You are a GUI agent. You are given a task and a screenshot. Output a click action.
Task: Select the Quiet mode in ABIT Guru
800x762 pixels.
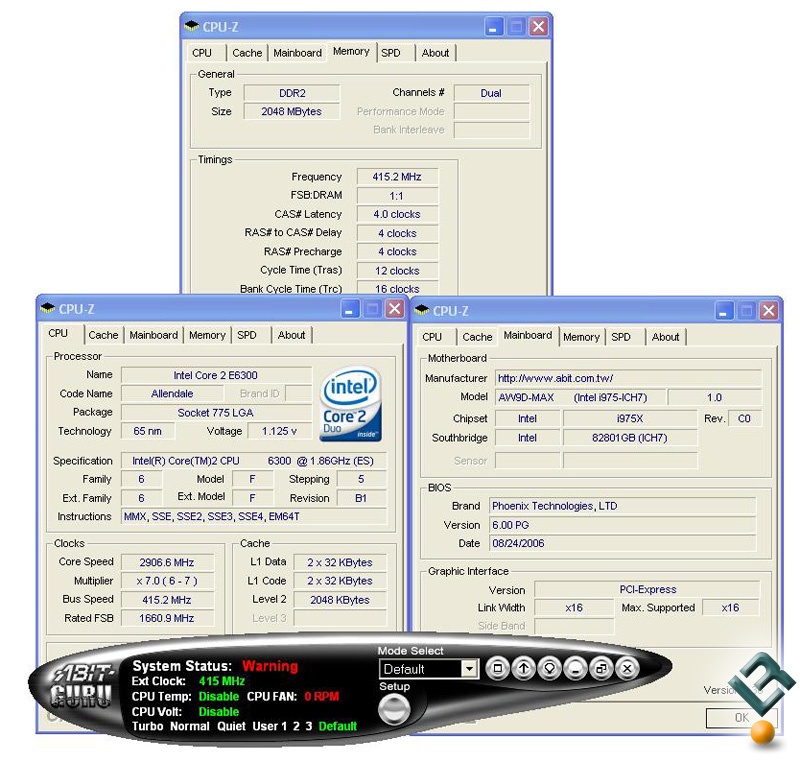pos(232,726)
